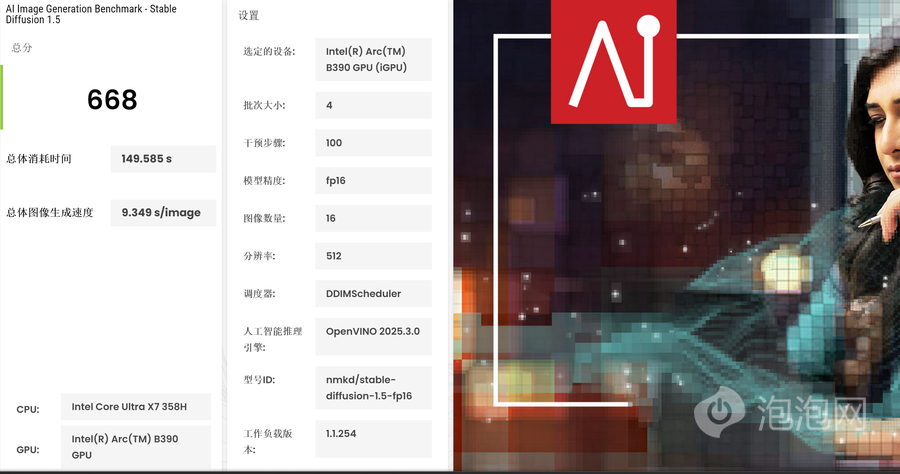
Task: Click the DDIMScheduler scheduler field
Action: click(373, 294)
